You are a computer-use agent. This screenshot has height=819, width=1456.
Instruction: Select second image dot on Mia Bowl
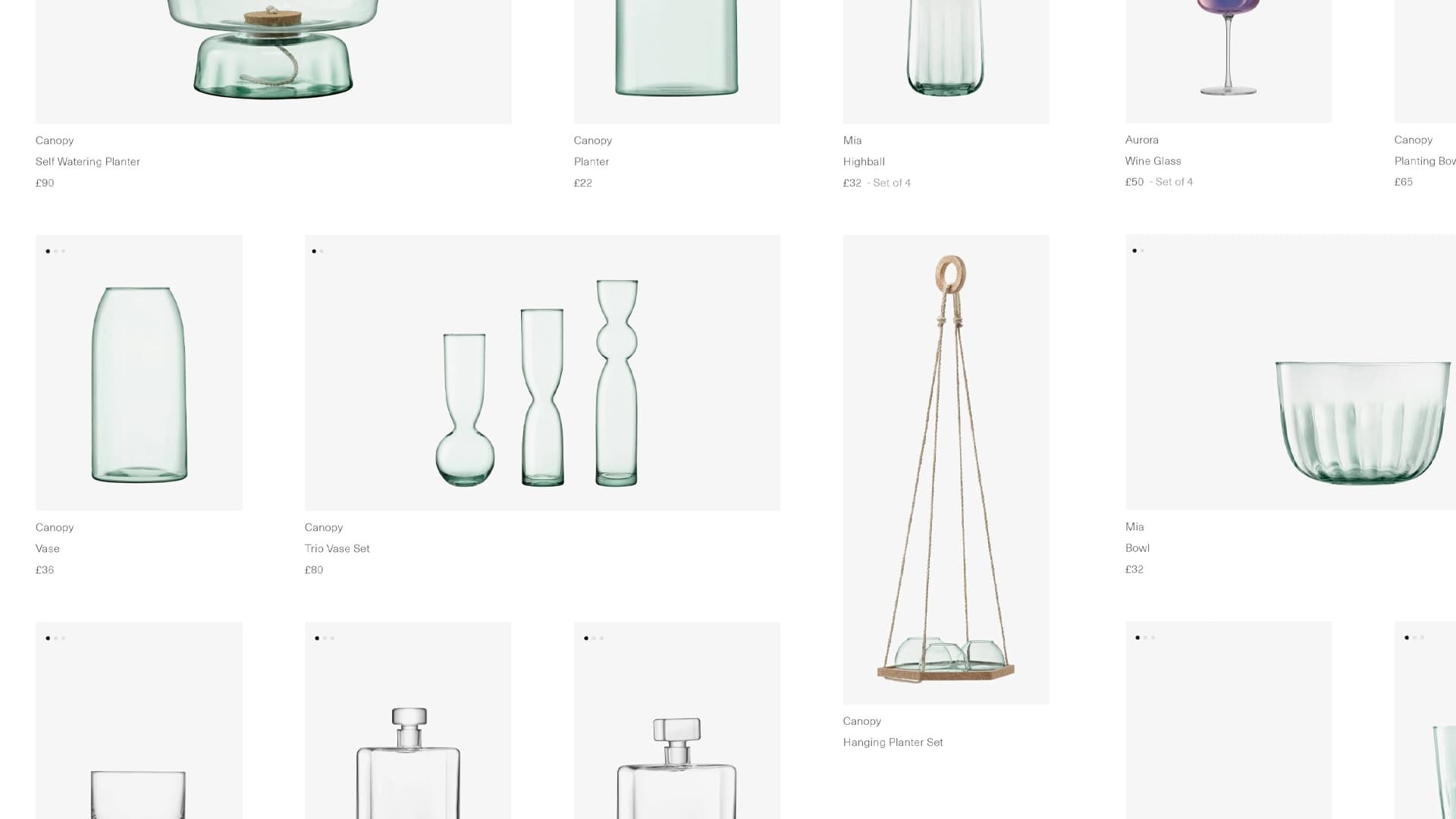pos(1142,250)
